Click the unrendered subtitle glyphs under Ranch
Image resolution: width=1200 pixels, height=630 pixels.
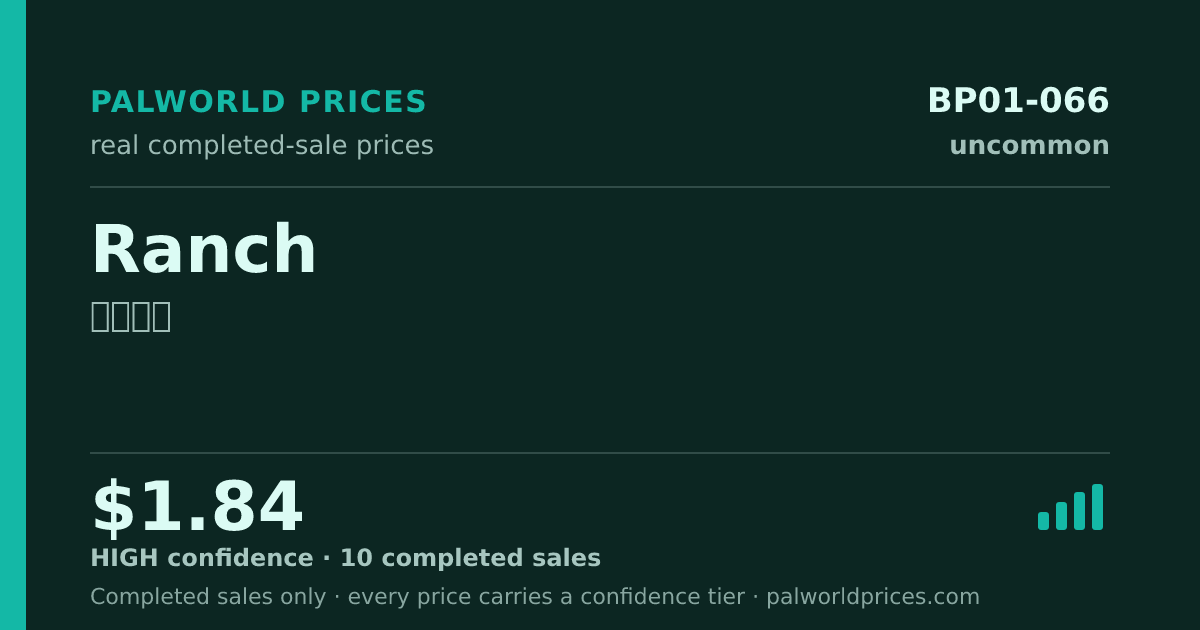click(x=130, y=316)
